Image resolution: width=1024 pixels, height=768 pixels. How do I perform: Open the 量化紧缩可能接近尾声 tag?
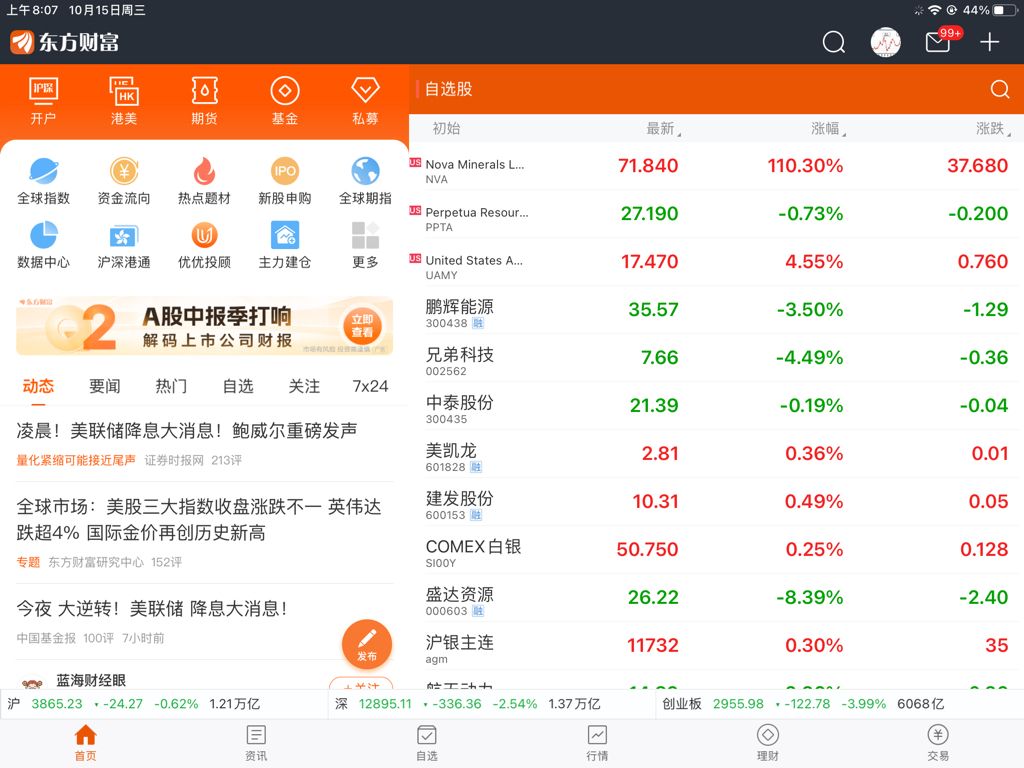pos(76,460)
